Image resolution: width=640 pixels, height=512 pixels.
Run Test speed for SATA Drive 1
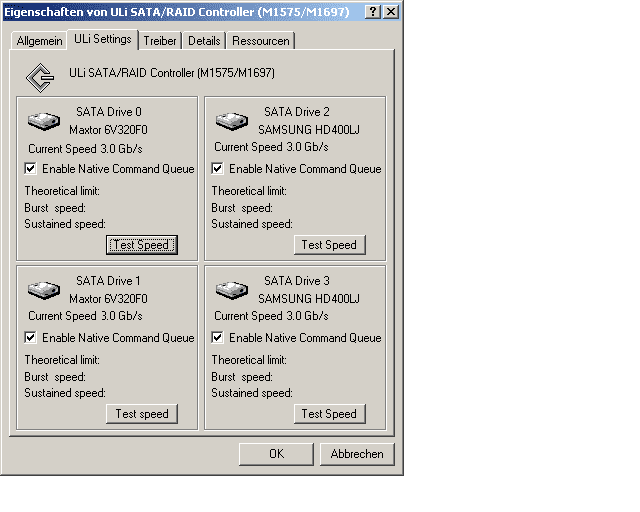coord(142,414)
